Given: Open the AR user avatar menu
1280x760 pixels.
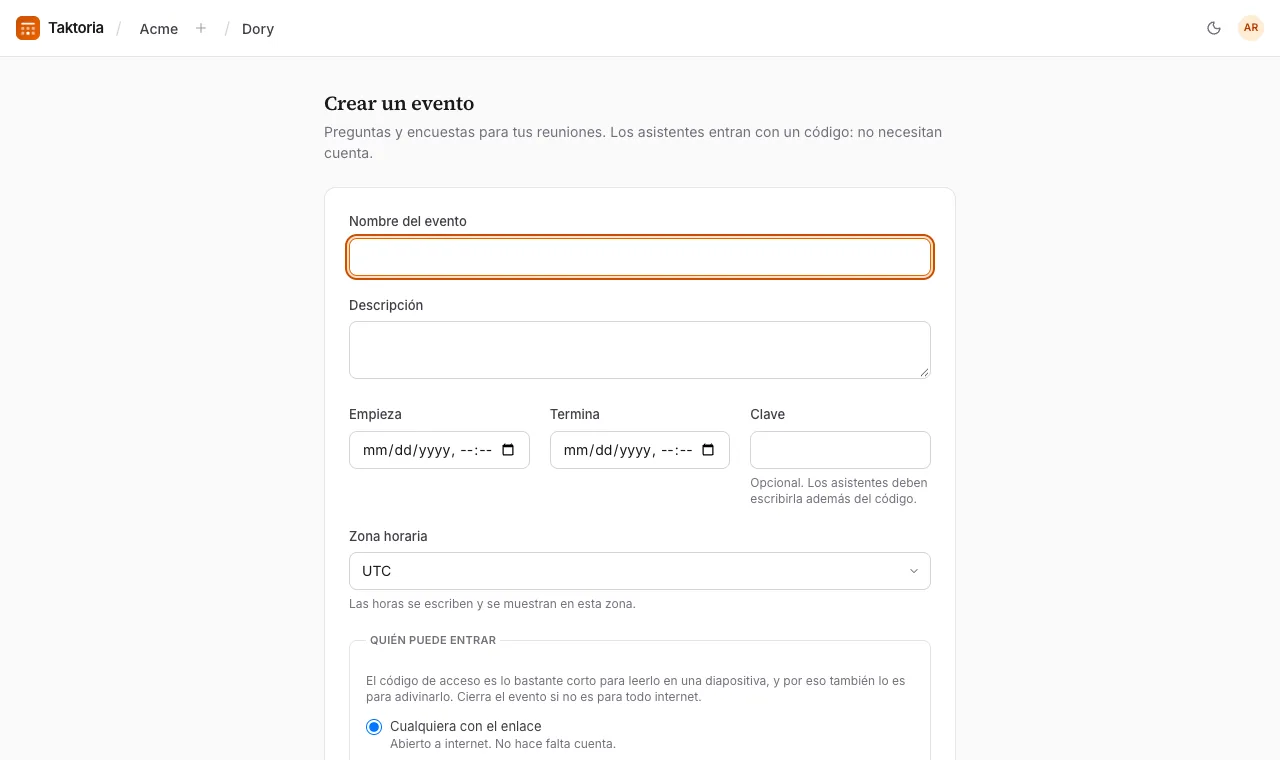Looking at the screenshot, I should coord(1251,28).
